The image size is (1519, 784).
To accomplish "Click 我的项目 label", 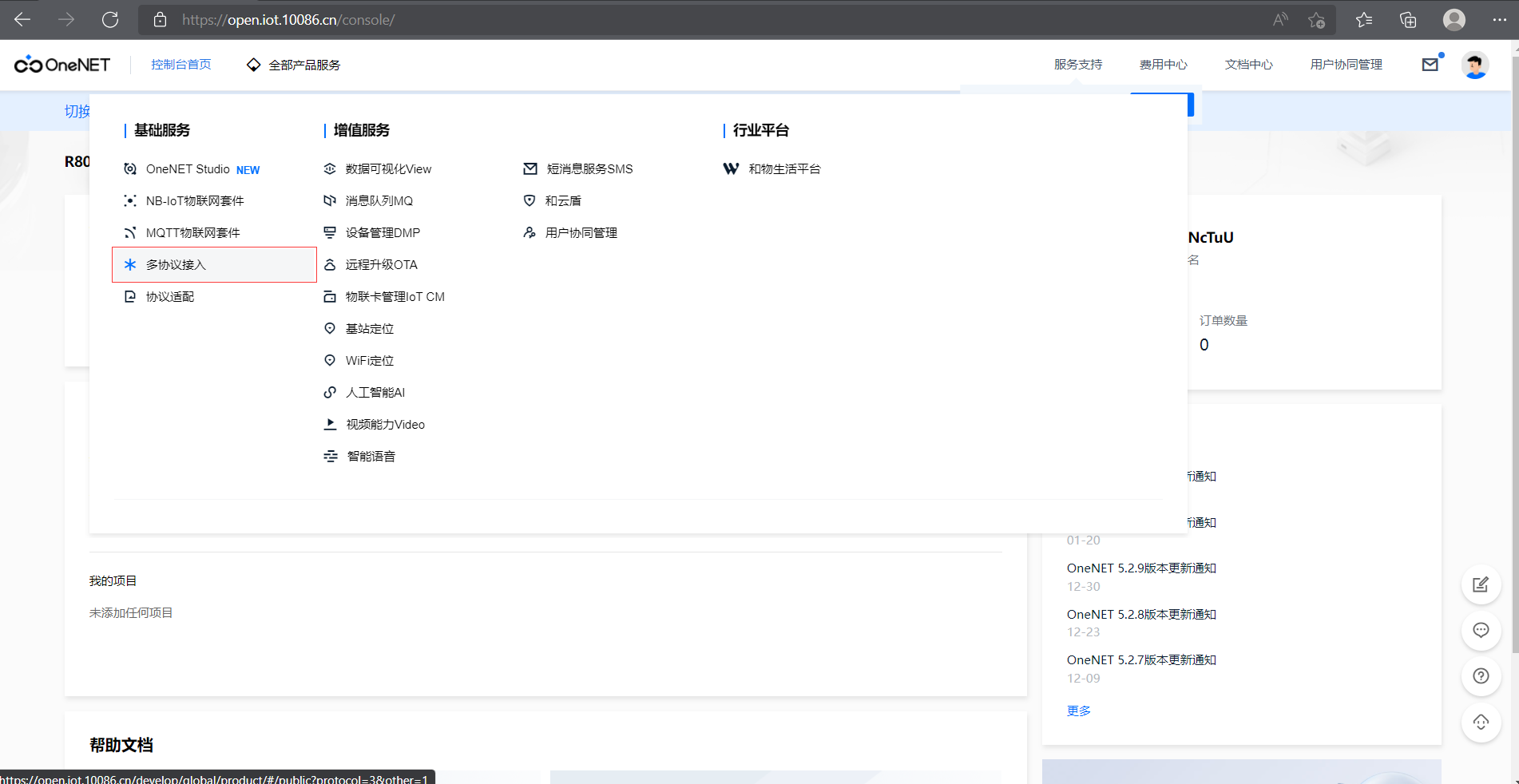I will point(113,581).
